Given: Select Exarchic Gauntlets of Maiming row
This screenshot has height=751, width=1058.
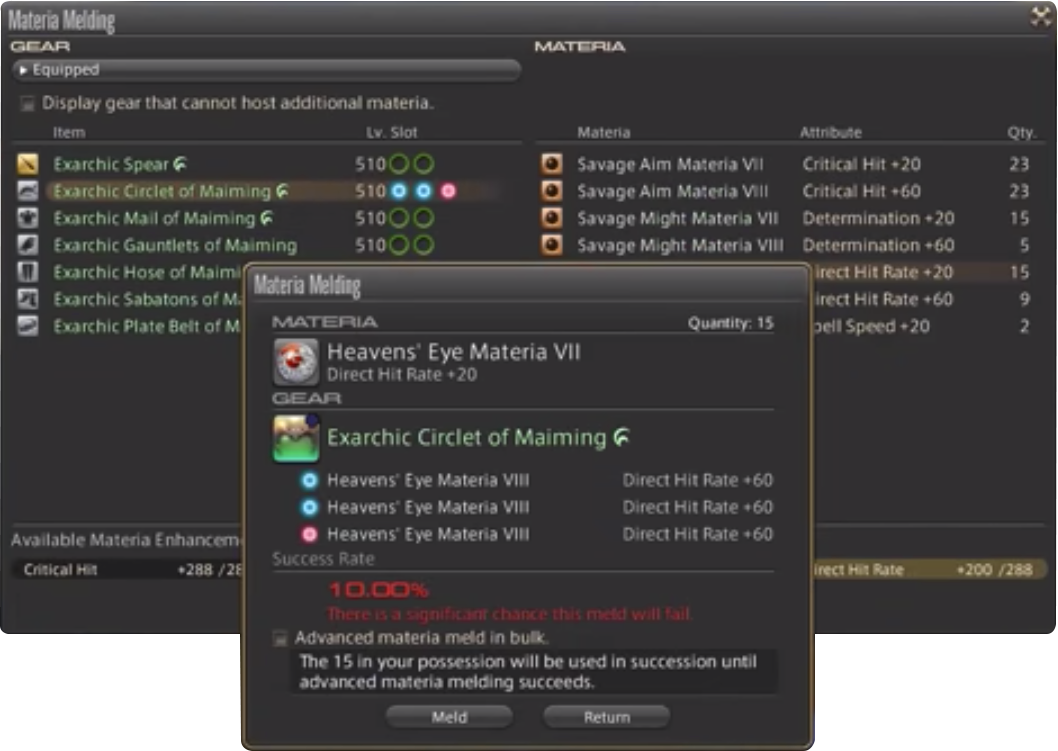Looking at the screenshot, I should point(267,245).
